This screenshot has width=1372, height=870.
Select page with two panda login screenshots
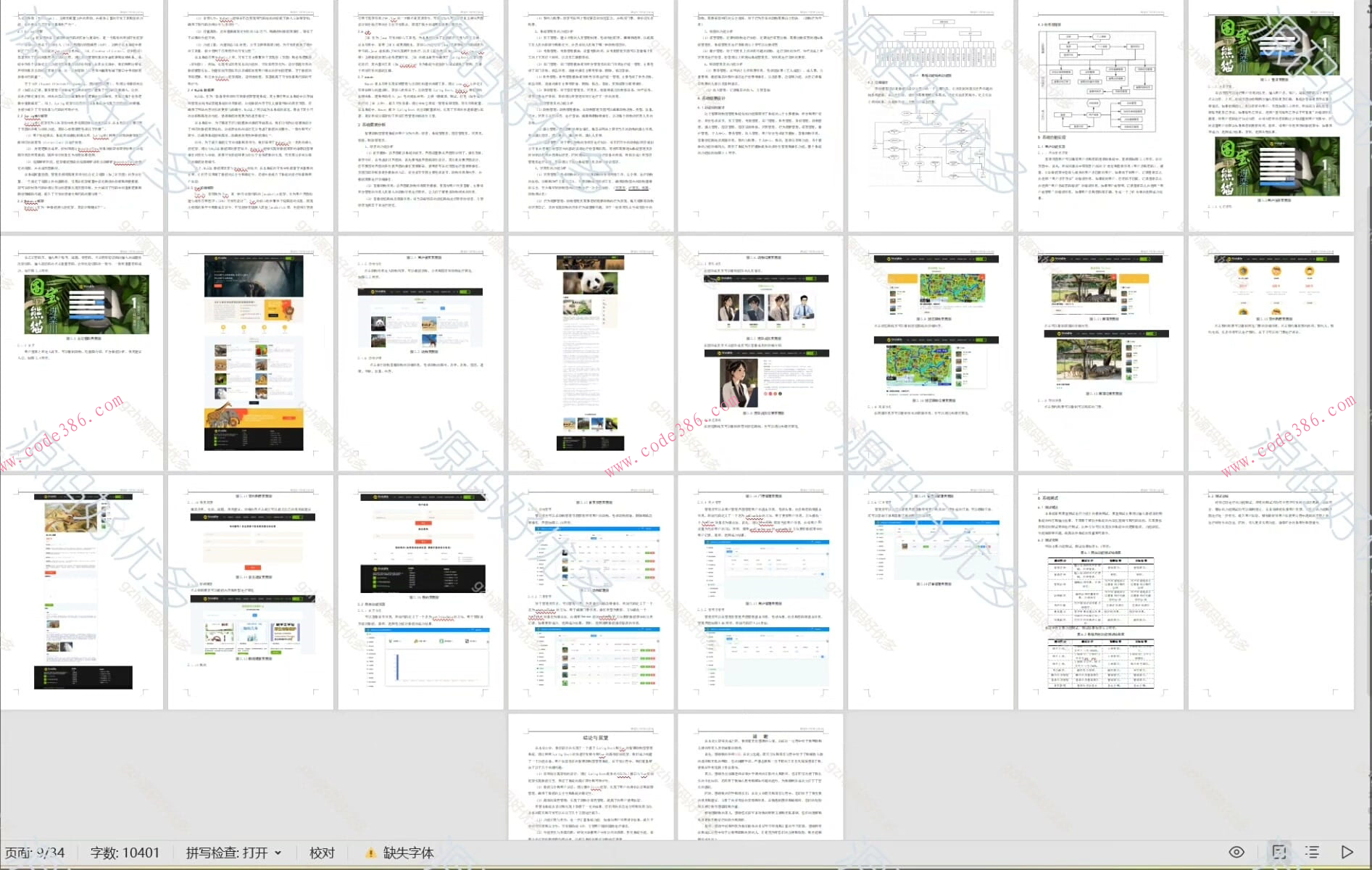click(1270, 116)
